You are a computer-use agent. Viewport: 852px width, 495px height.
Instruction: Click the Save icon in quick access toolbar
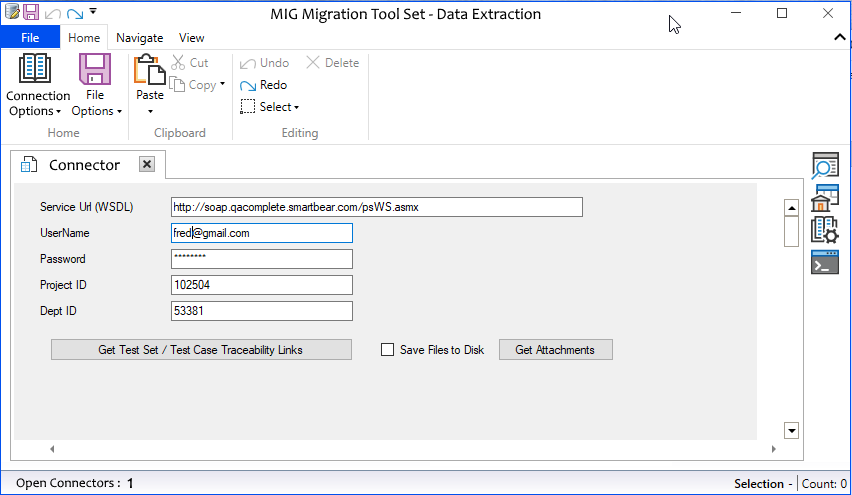pyautogui.click(x=31, y=12)
